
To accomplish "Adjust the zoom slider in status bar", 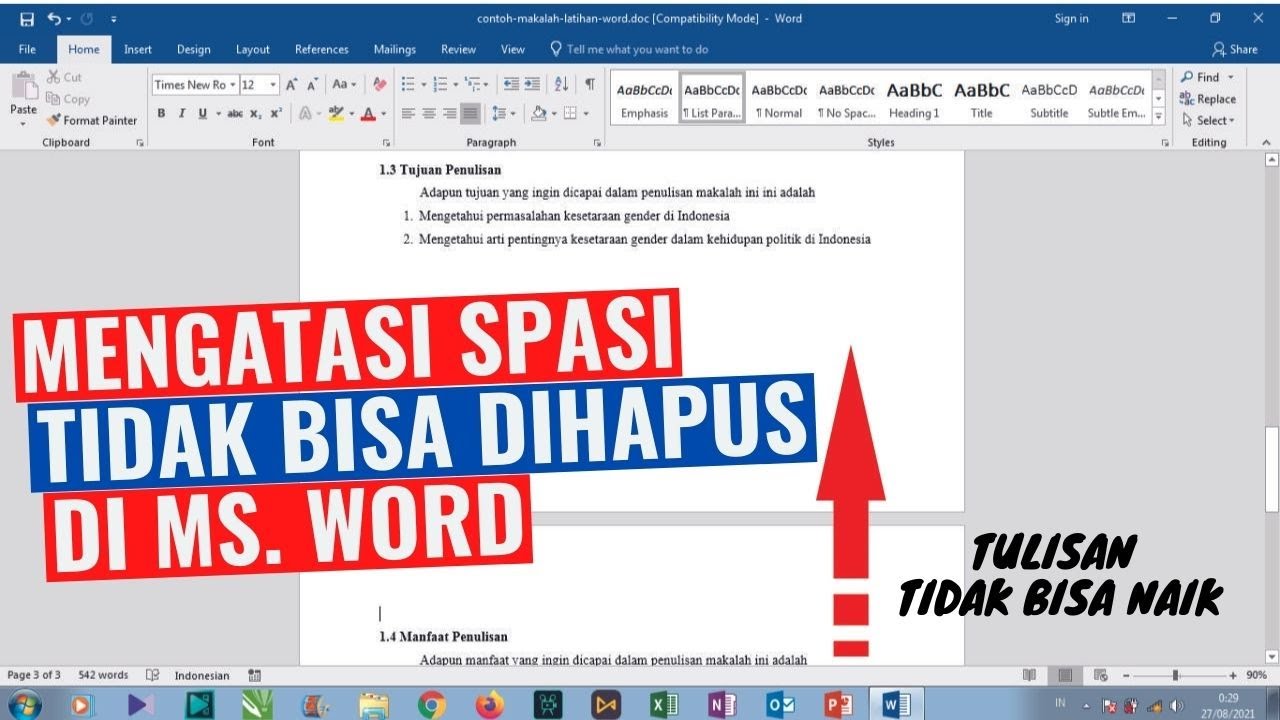I will tap(1175, 676).
